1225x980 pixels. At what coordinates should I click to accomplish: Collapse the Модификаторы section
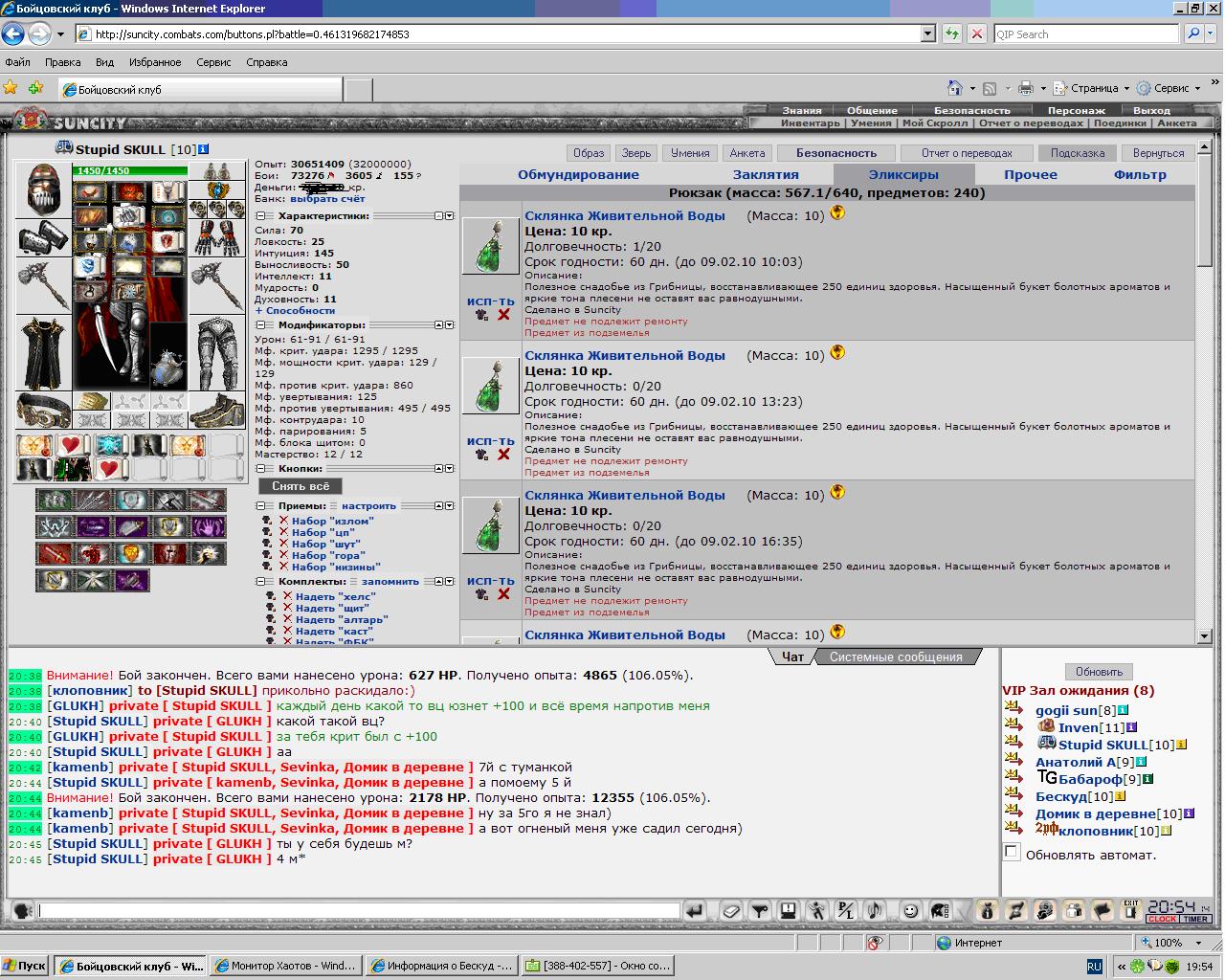pyautogui.click(x=260, y=325)
